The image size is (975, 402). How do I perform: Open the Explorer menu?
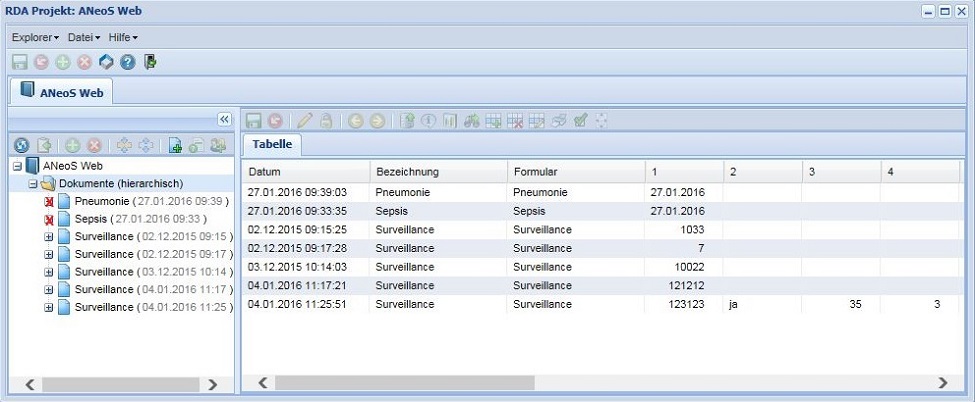(36, 37)
